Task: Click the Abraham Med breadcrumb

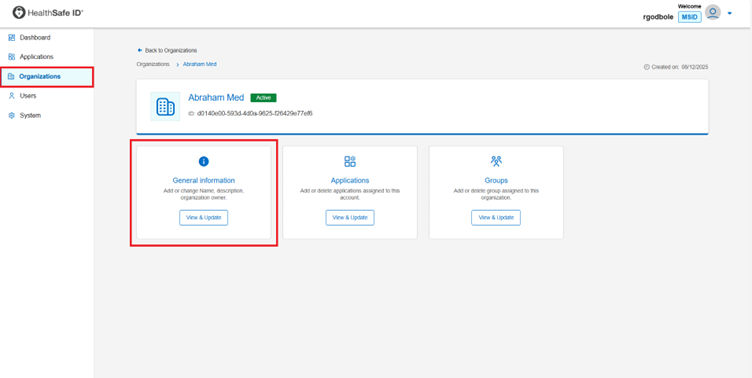Action: point(200,64)
